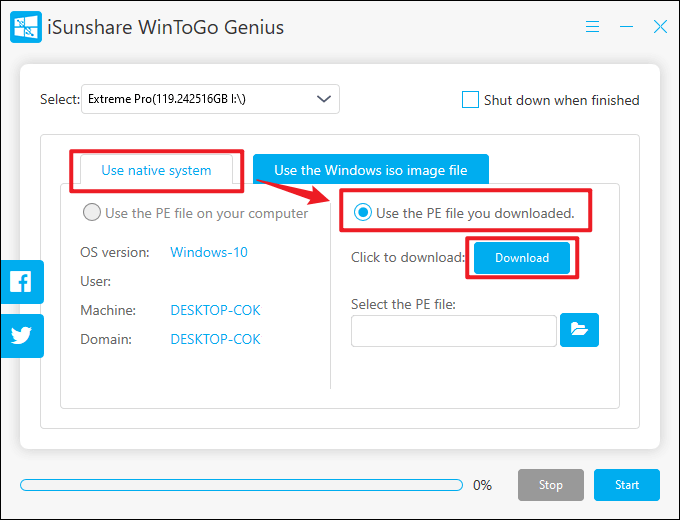
Task: Click the Download button
Action: [522, 258]
